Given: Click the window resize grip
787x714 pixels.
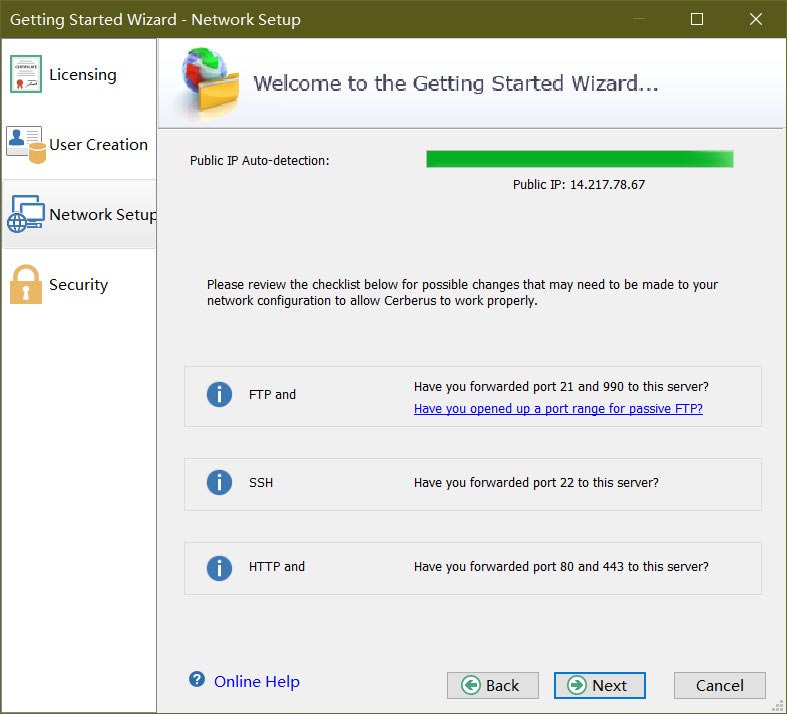Looking at the screenshot, I should (779, 706).
